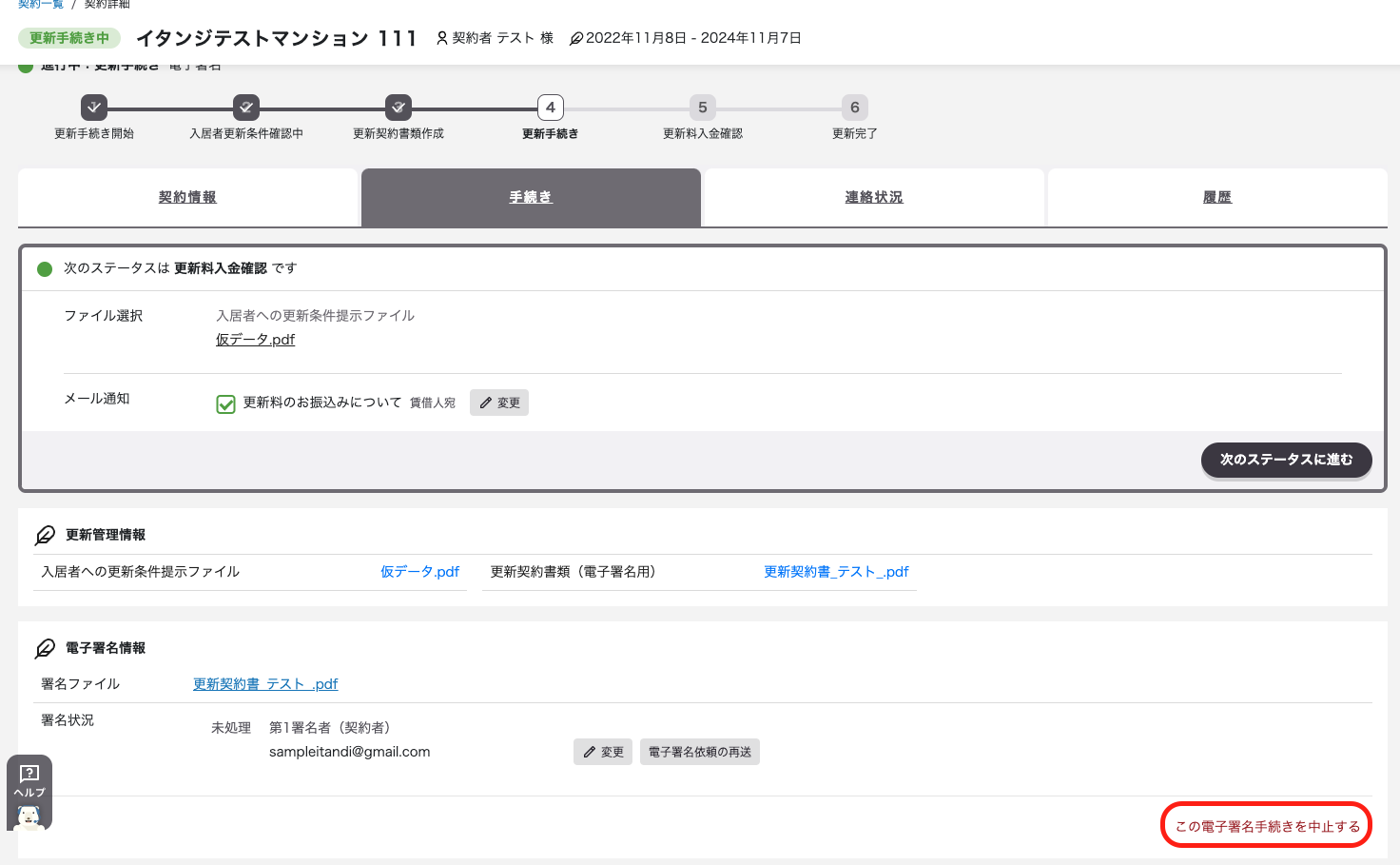Select step 4 circle 更新手続き
The image size is (1400, 865).
[551, 108]
